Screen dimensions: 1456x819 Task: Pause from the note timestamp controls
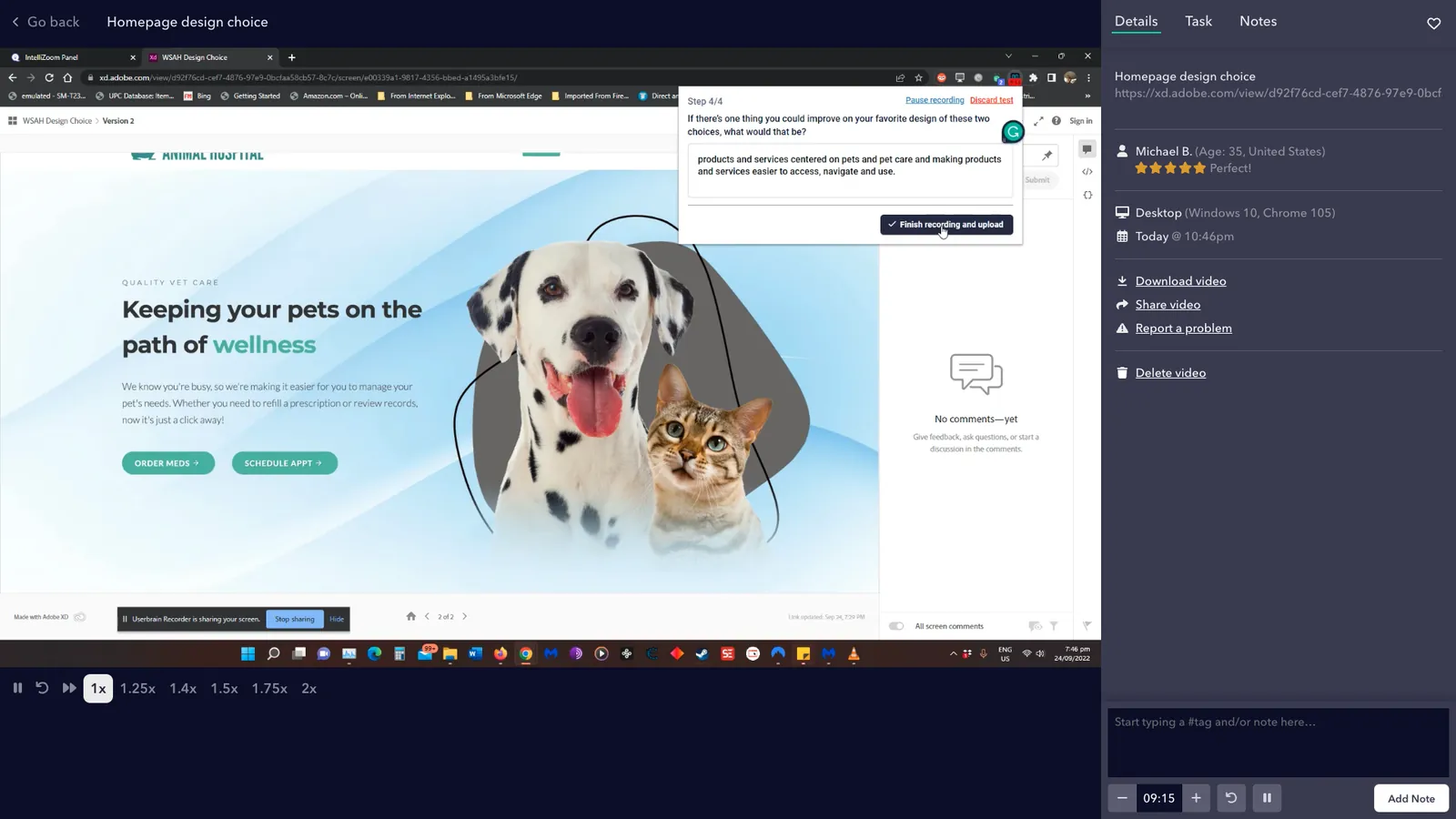[1267, 798]
